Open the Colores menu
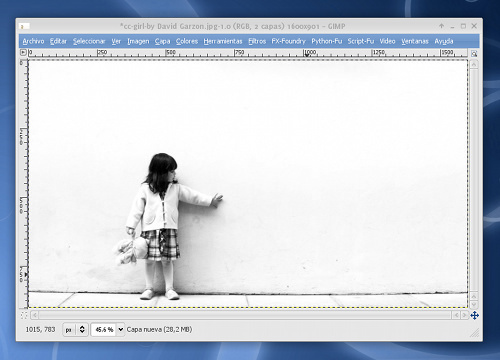The width and height of the screenshot is (500, 360). pyautogui.click(x=187, y=41)
